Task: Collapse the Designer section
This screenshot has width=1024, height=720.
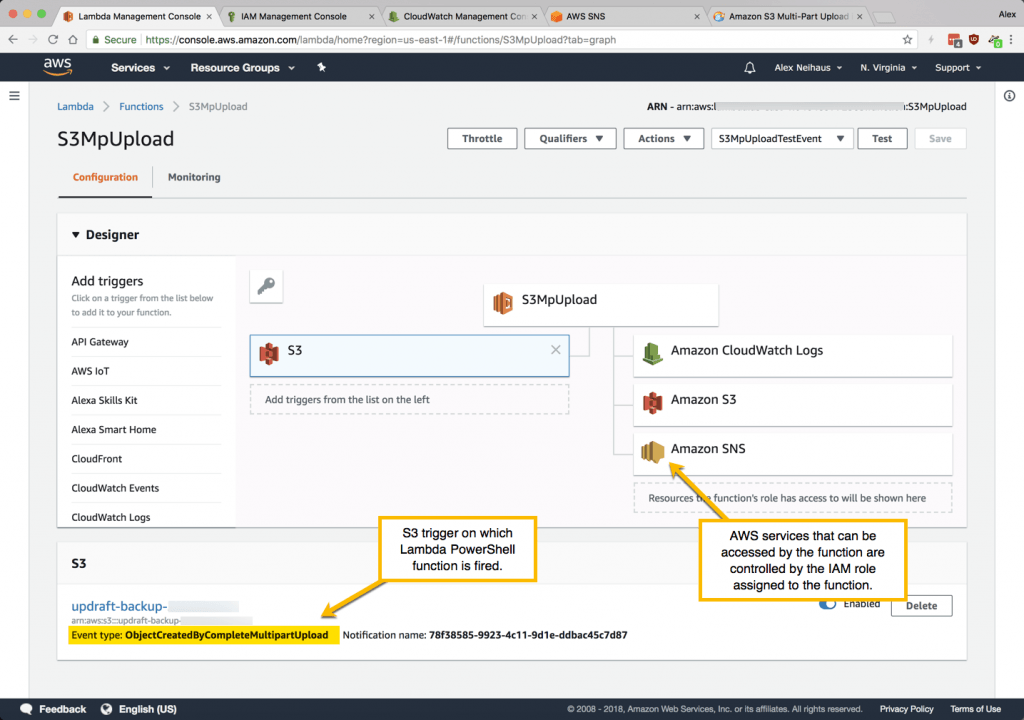Action: 77,235
